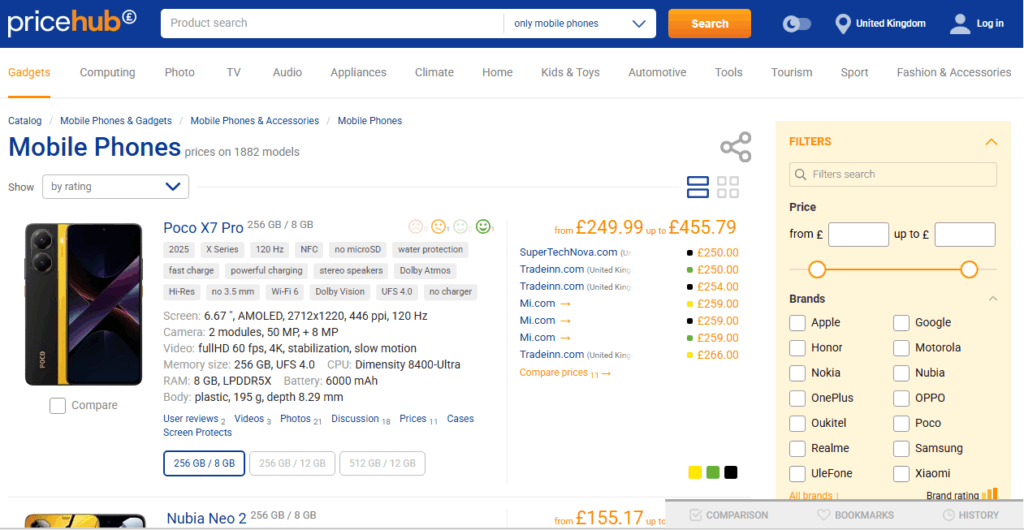Open the Fashion & Accessories tab
The width and height of the screenshot is (1024, 530).
tap(953, 72)
